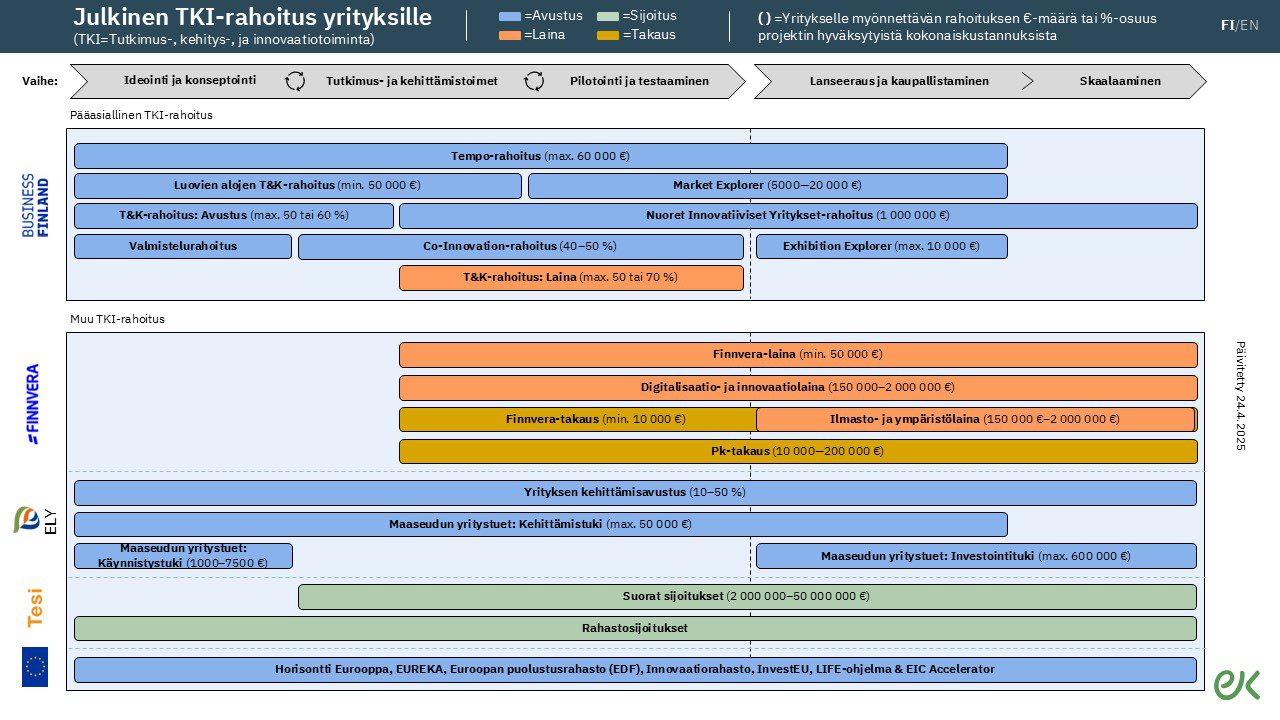Screen dimensions: 1280x720
Task: Open Suorat sijoitukset investment bar
Action: click(x=746, y=597)
